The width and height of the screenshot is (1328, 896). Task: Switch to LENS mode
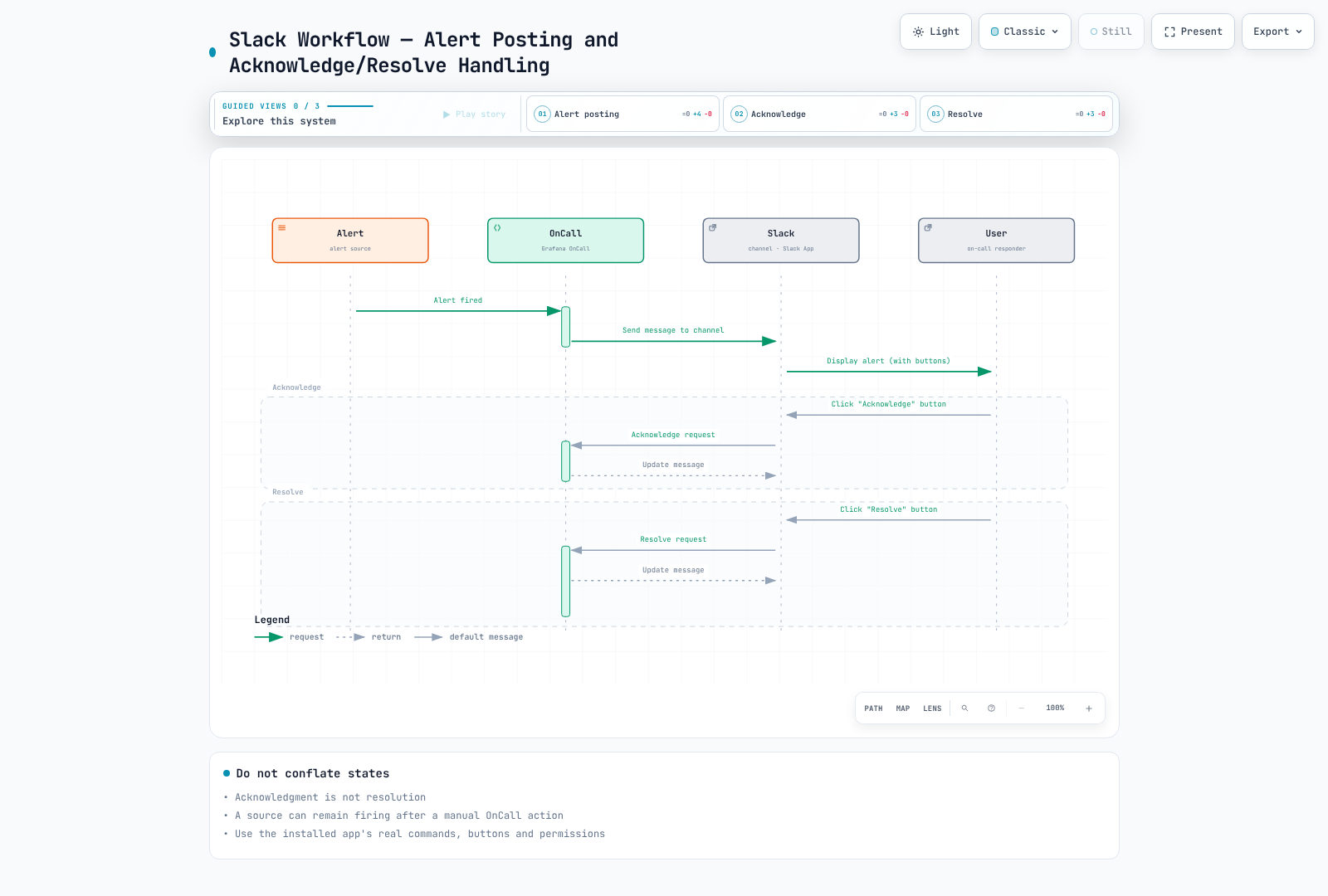932,709
